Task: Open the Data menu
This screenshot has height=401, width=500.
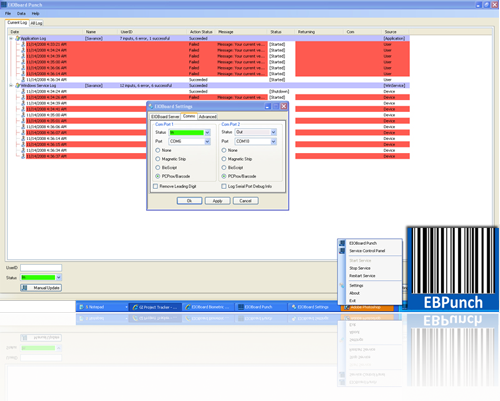Action: (21, 14)
